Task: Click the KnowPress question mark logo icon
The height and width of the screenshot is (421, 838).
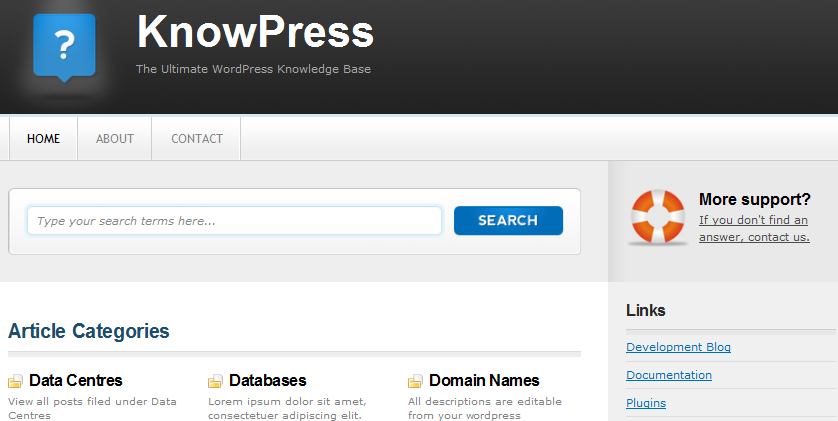Action: (x=64, y=48)
